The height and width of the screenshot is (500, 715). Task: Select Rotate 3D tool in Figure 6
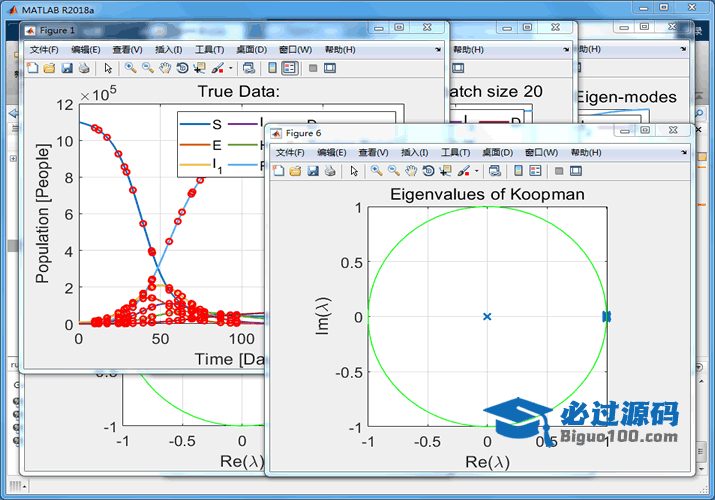click(x=428, y=171)
